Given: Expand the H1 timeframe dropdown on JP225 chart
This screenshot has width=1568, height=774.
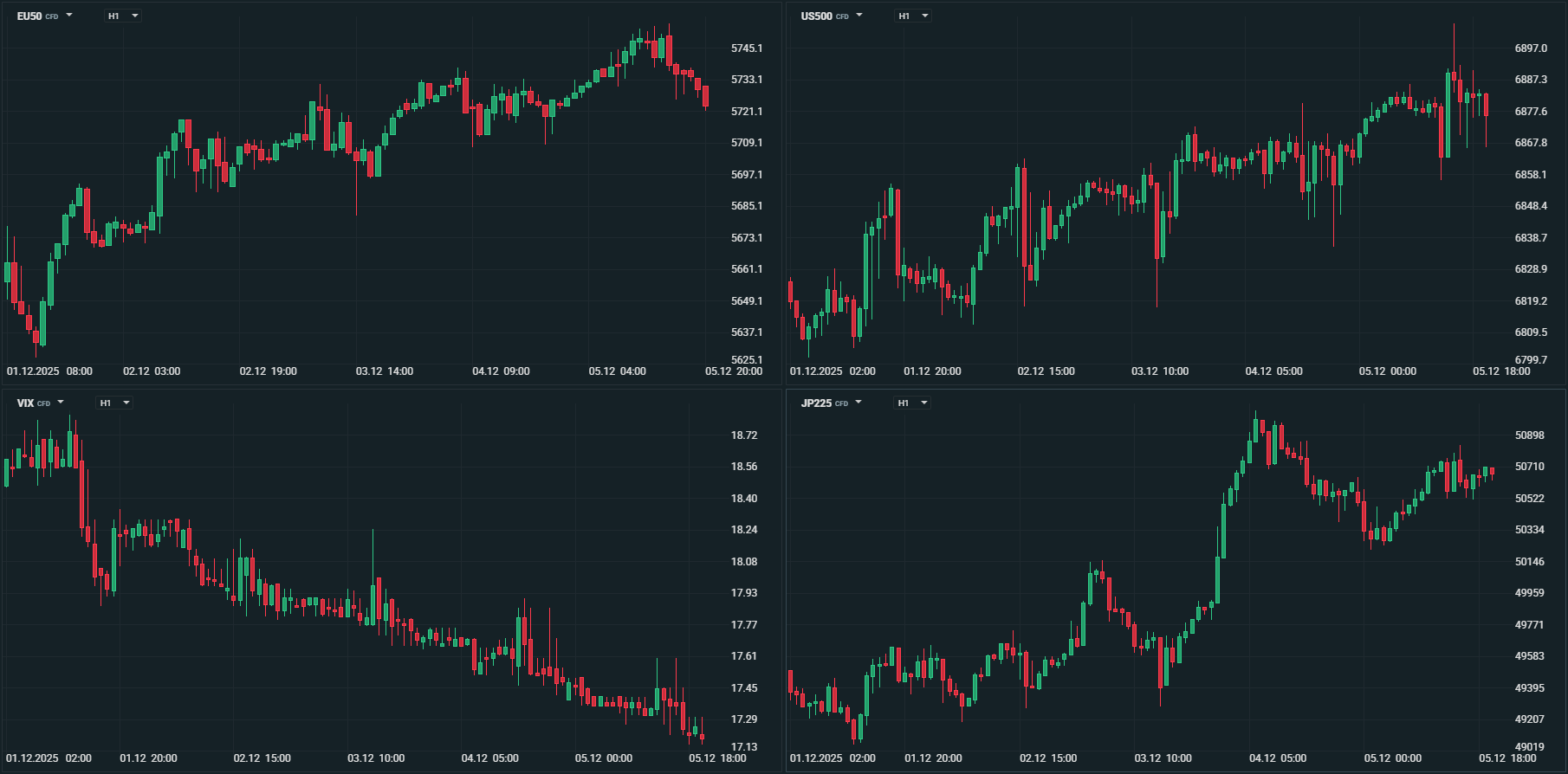Looking at the screenshot, I should (912, 403).
